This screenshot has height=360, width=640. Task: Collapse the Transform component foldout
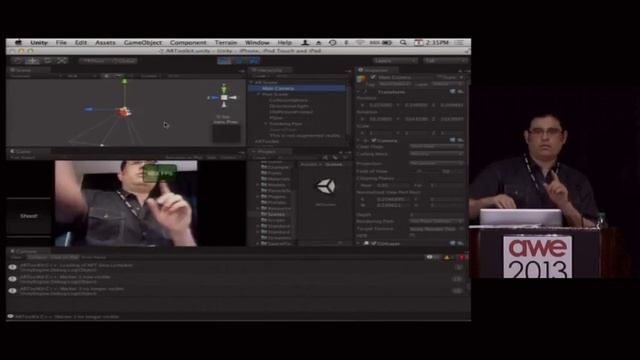(359, 92)
